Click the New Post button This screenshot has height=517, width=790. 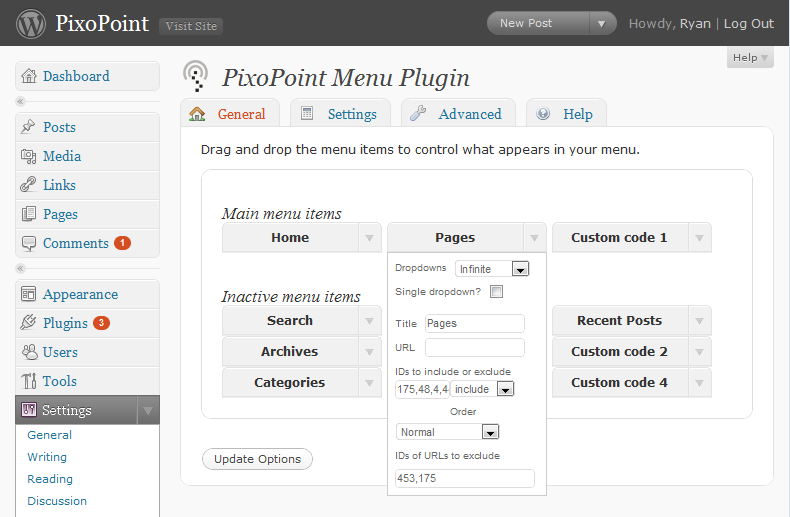coord(538,24)
